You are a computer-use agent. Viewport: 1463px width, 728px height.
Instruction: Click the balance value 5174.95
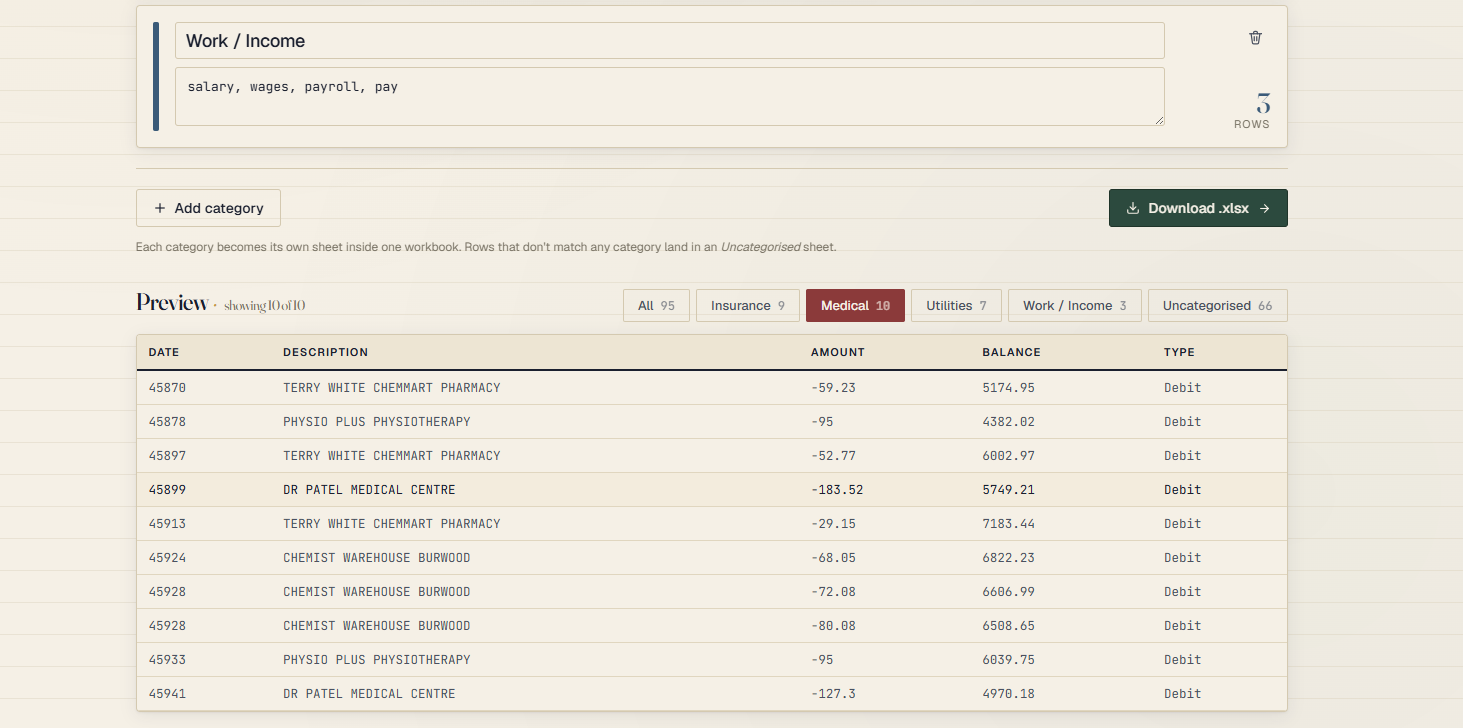[x=1009, y=388]
